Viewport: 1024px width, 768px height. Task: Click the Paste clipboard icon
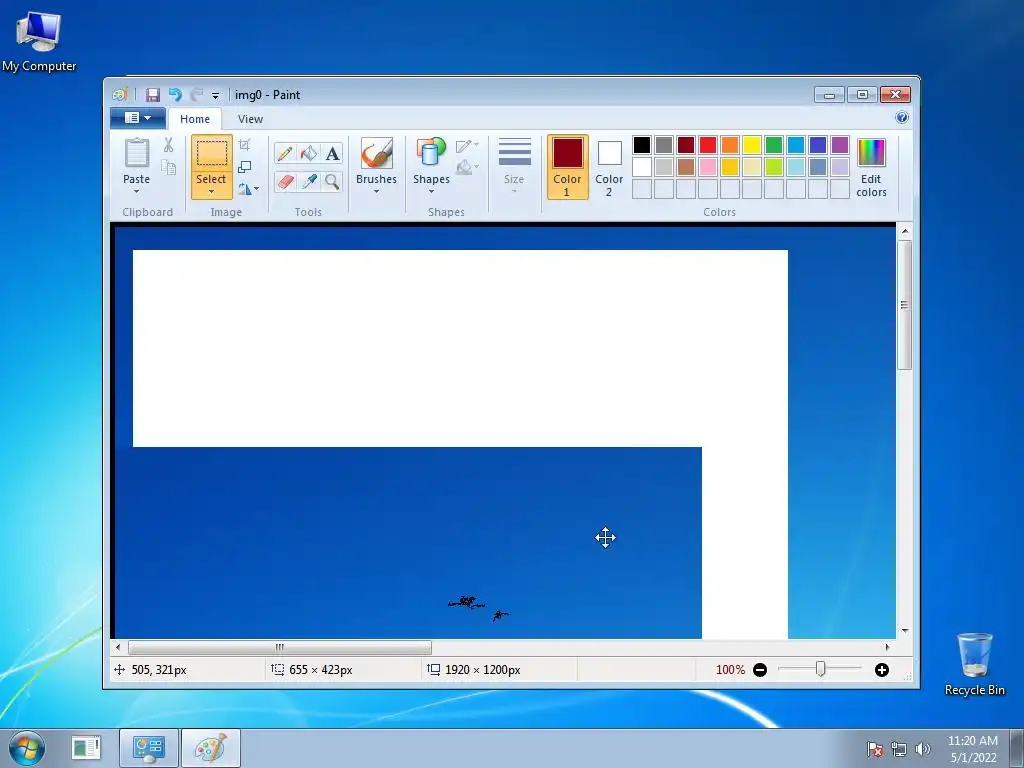pyautogui.click(x=136, y=153)
